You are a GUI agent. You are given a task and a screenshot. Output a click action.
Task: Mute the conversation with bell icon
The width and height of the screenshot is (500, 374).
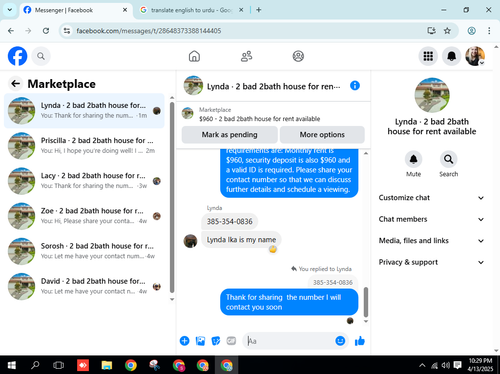click(413, 160)
